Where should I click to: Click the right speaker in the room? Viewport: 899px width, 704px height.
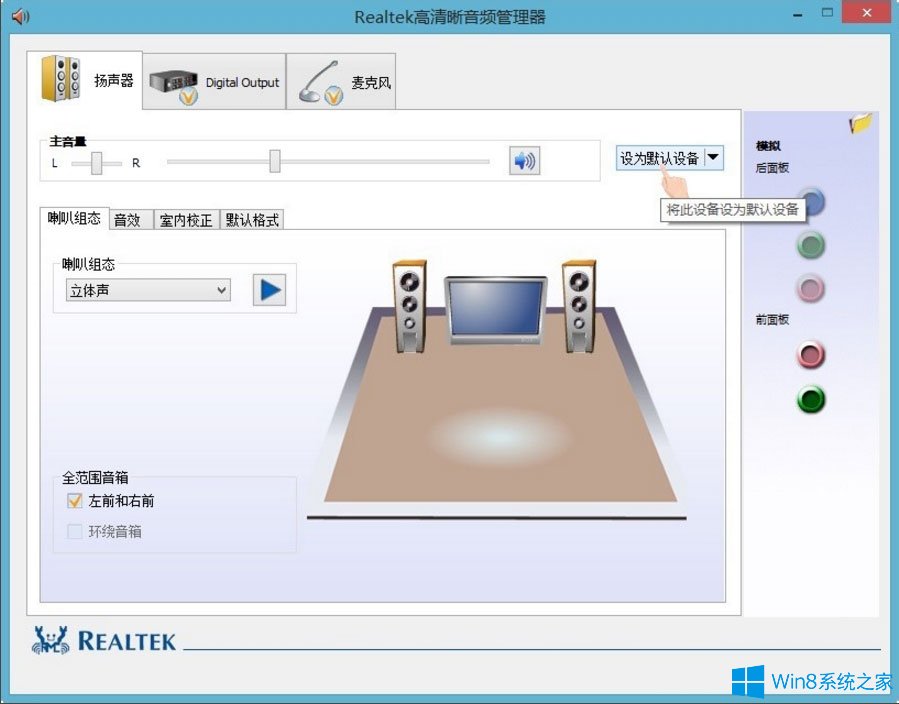click(579, 306)
